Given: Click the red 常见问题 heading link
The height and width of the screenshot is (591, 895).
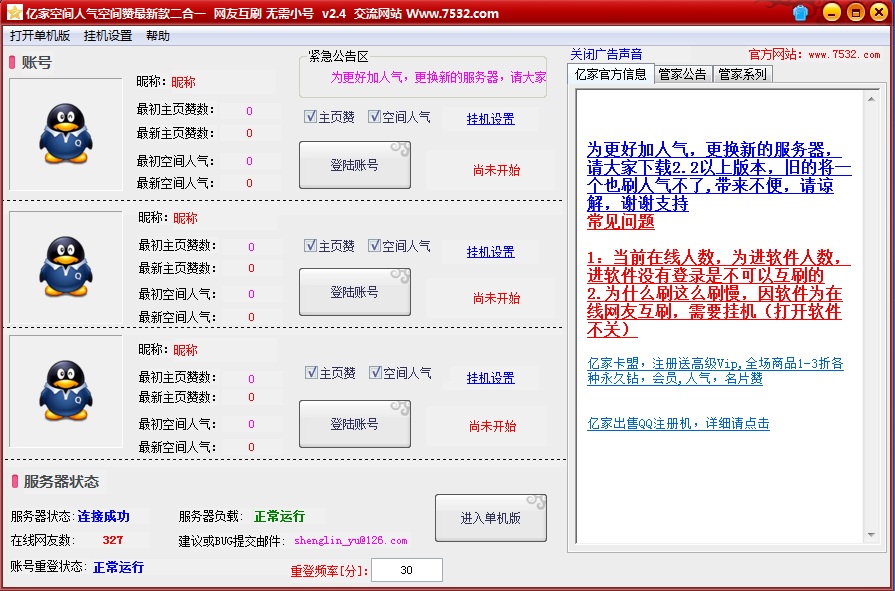Looking at the screenshot, I should pos(620,222).
